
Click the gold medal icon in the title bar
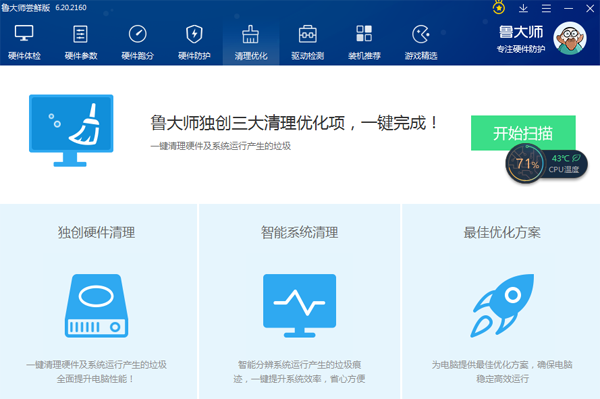499,8
